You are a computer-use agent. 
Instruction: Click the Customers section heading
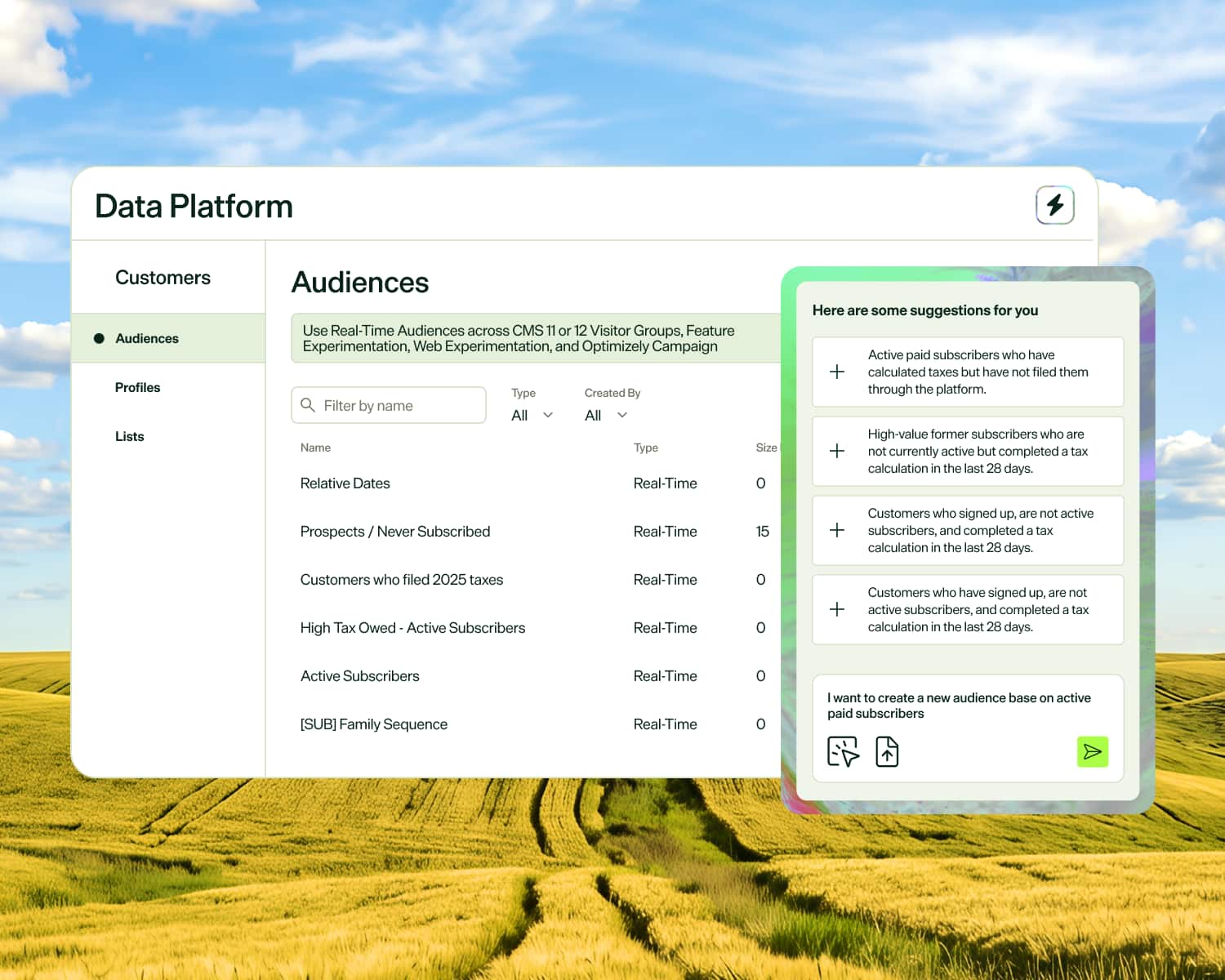163,278
